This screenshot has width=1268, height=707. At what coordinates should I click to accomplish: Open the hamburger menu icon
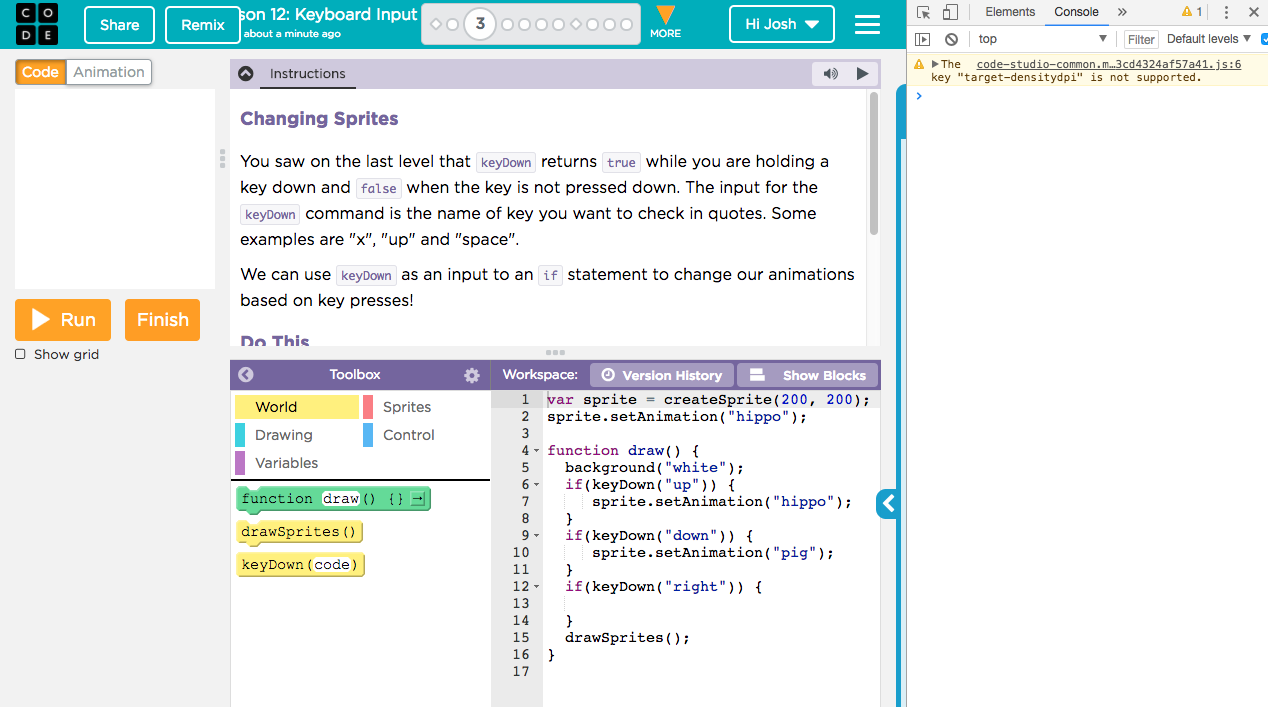click(x=867, y=24)
